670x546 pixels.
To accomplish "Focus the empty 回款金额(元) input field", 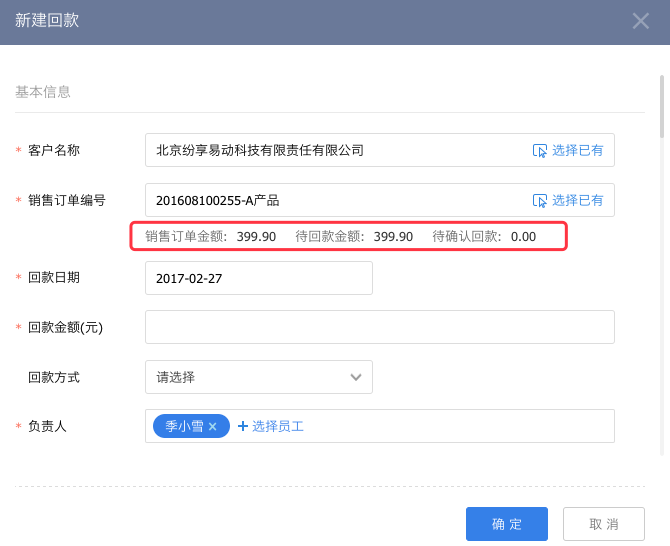I will click(379, 327).
